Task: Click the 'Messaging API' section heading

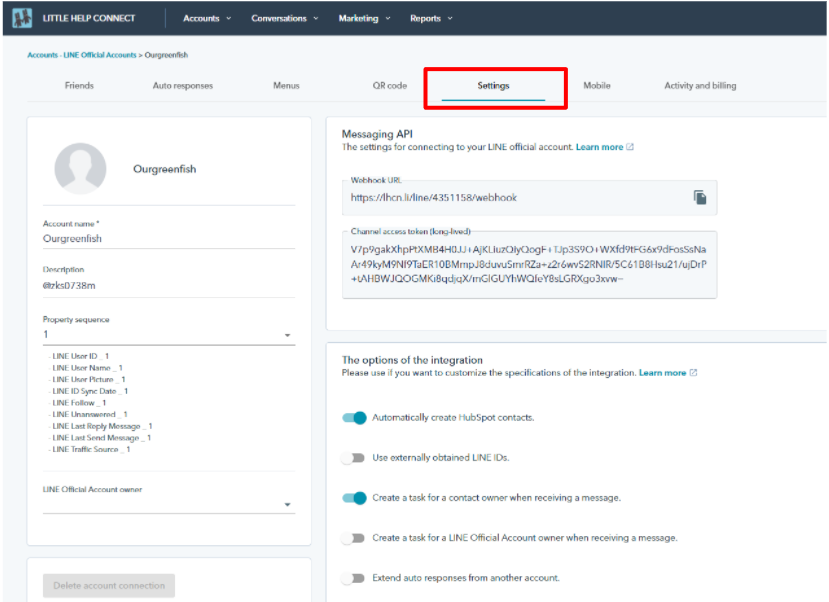Action: [377, 134]
